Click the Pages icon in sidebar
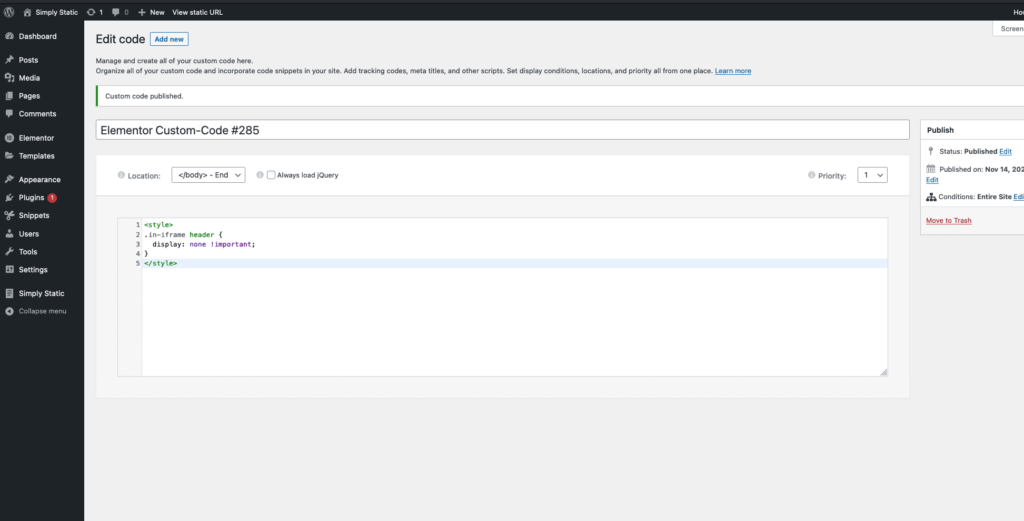Screen dimensions: 1024x521 [x=9, y=96]
